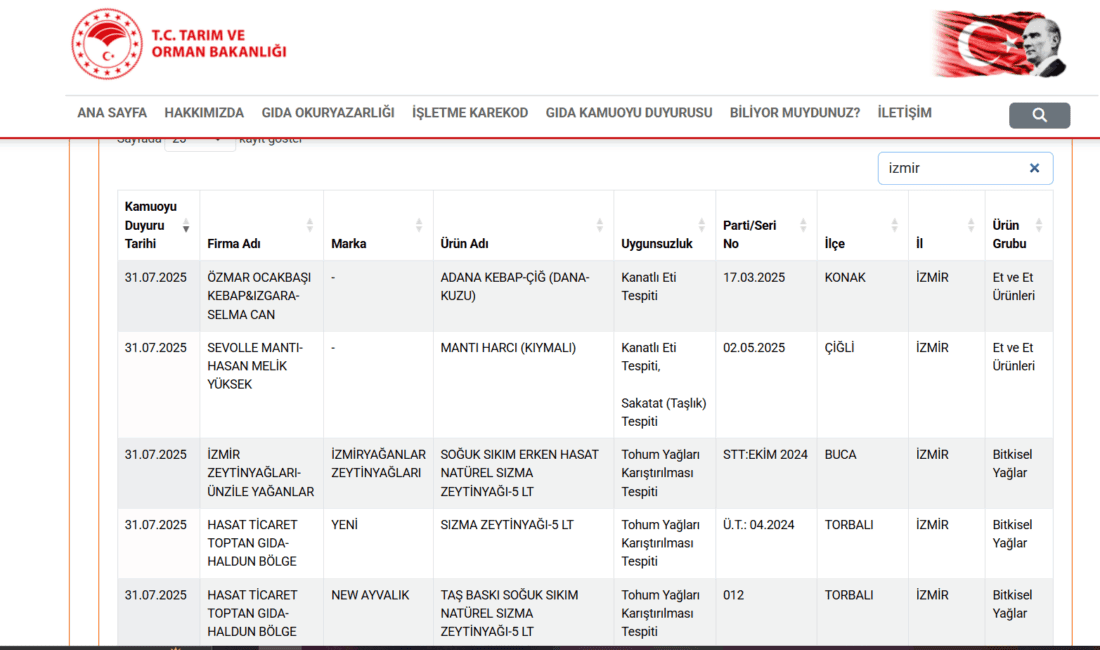Click the İLETİŞİM link
The width and height of the screenshot is (1100, 650).
coord(904,113)
